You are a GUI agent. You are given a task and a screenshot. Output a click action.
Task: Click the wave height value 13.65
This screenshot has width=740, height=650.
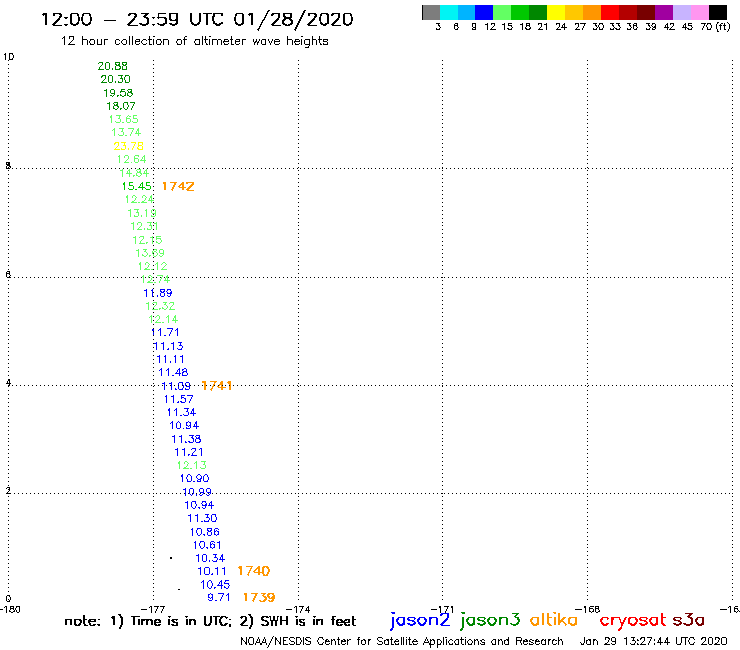click(123, 119)
